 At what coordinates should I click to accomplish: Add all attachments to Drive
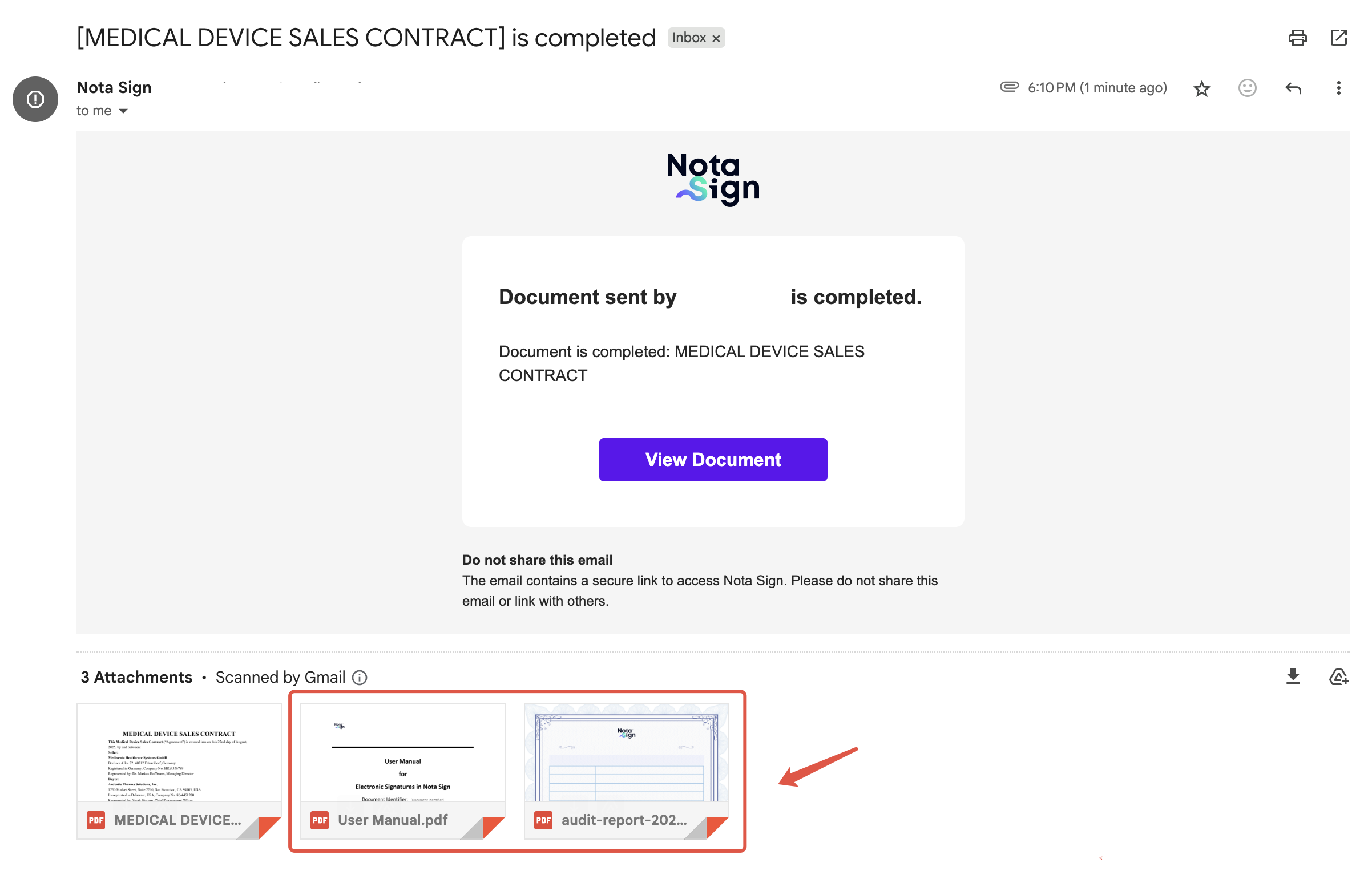(x=1338, y=676)
